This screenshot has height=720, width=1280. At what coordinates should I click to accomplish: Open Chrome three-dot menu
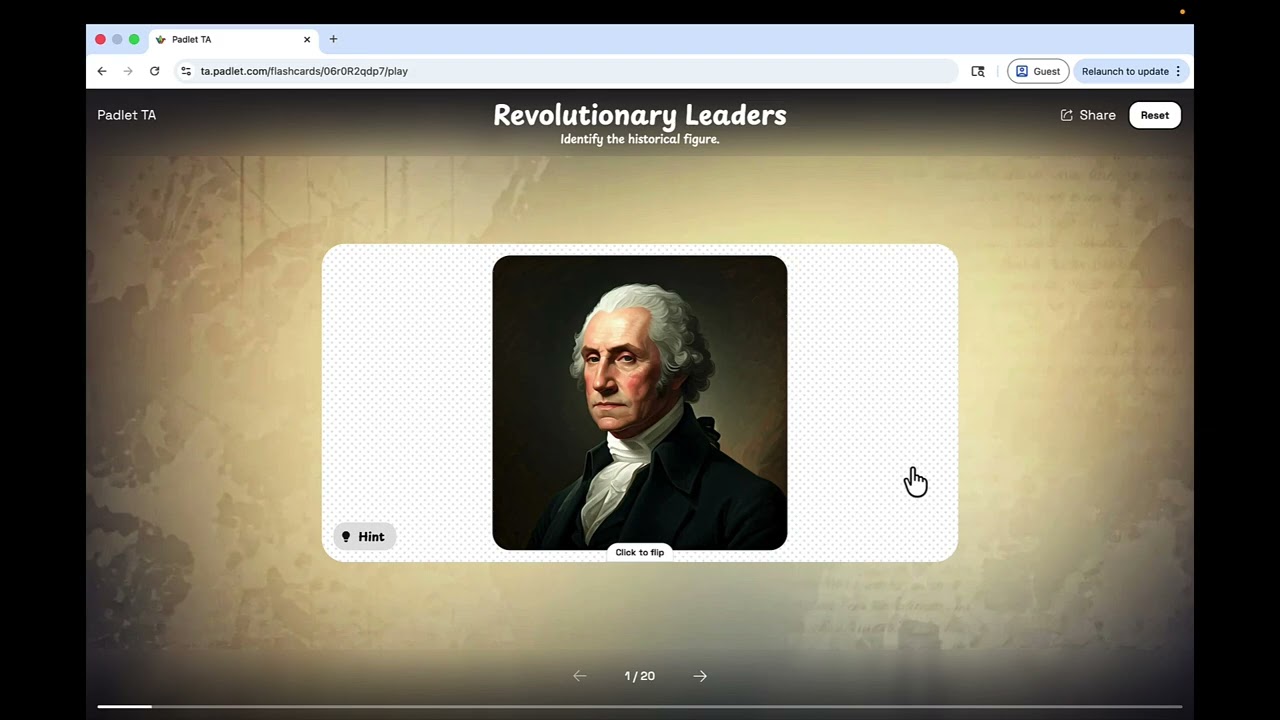pyautogui.click(x=1178, y=71)
